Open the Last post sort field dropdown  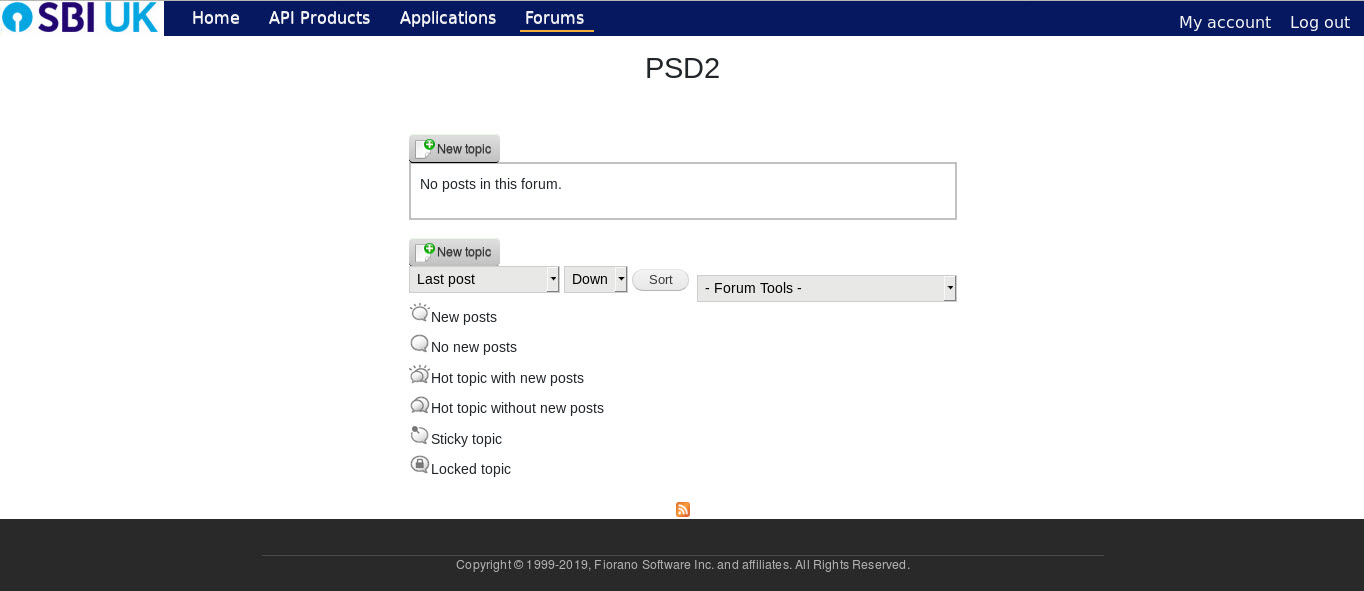point(484,279)
